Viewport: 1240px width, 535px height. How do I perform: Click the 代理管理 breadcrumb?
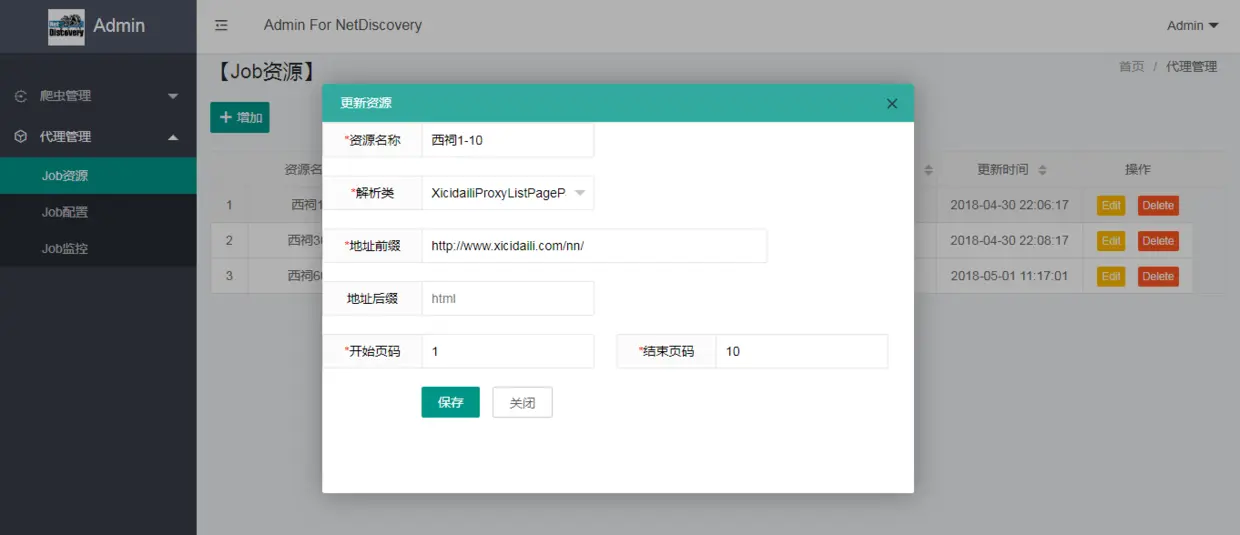tap(1192, 67)
